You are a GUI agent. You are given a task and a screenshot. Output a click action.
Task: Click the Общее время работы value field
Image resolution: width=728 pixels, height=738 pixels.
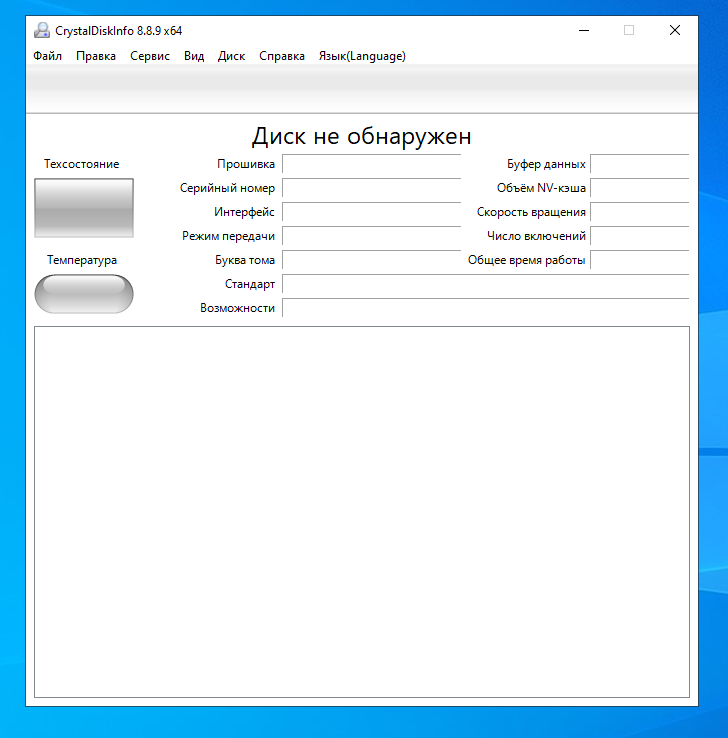coord(640,260)
